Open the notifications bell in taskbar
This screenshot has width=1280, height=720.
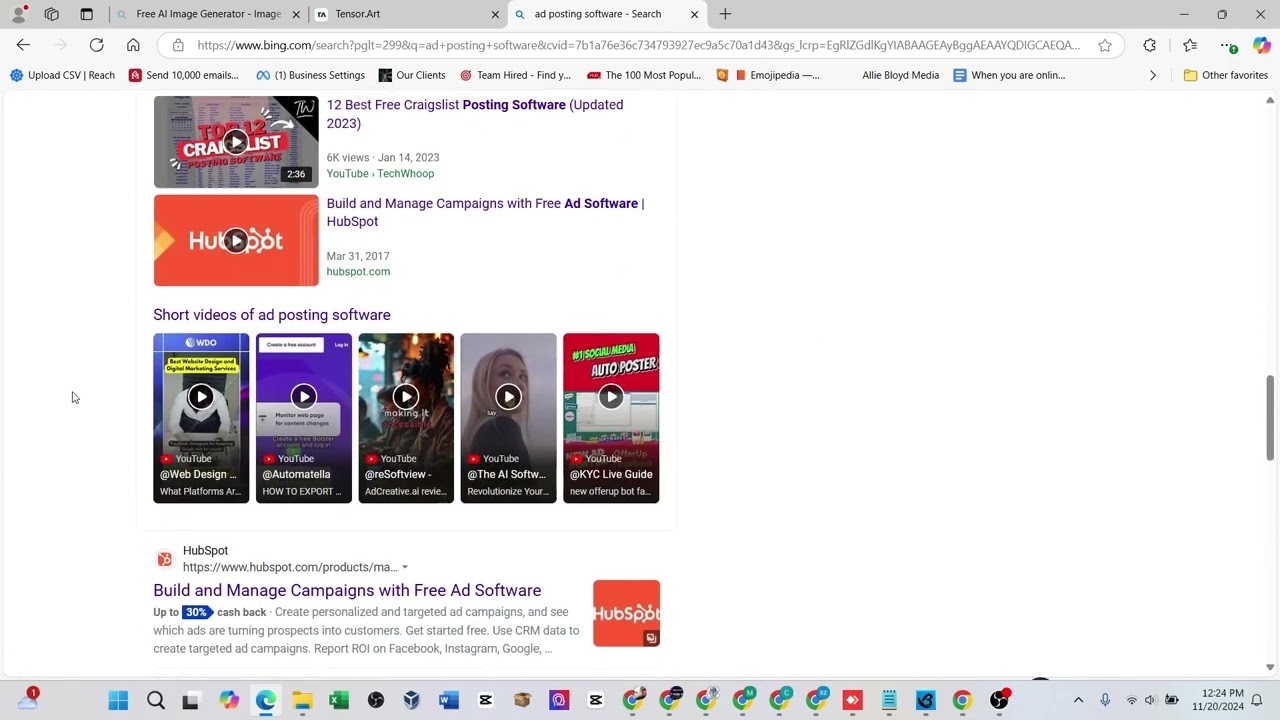click(x=1257, y=700)
